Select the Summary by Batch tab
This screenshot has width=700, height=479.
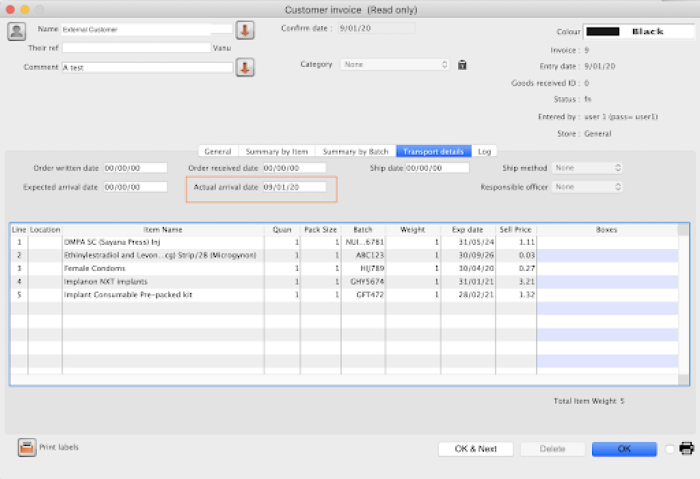click(355, 151)
